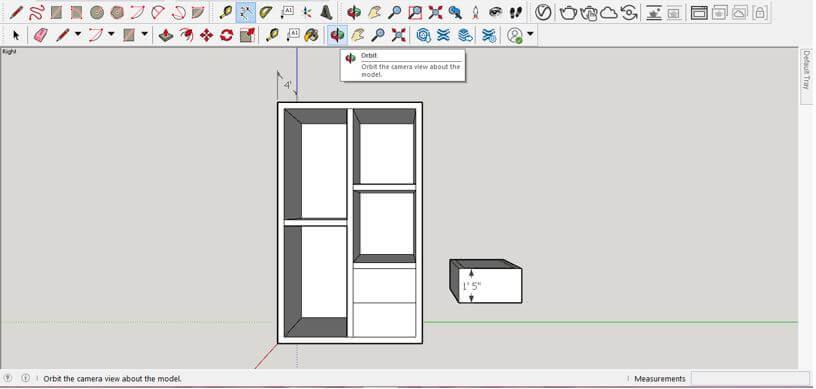Select the 3D Text tool

326,12
